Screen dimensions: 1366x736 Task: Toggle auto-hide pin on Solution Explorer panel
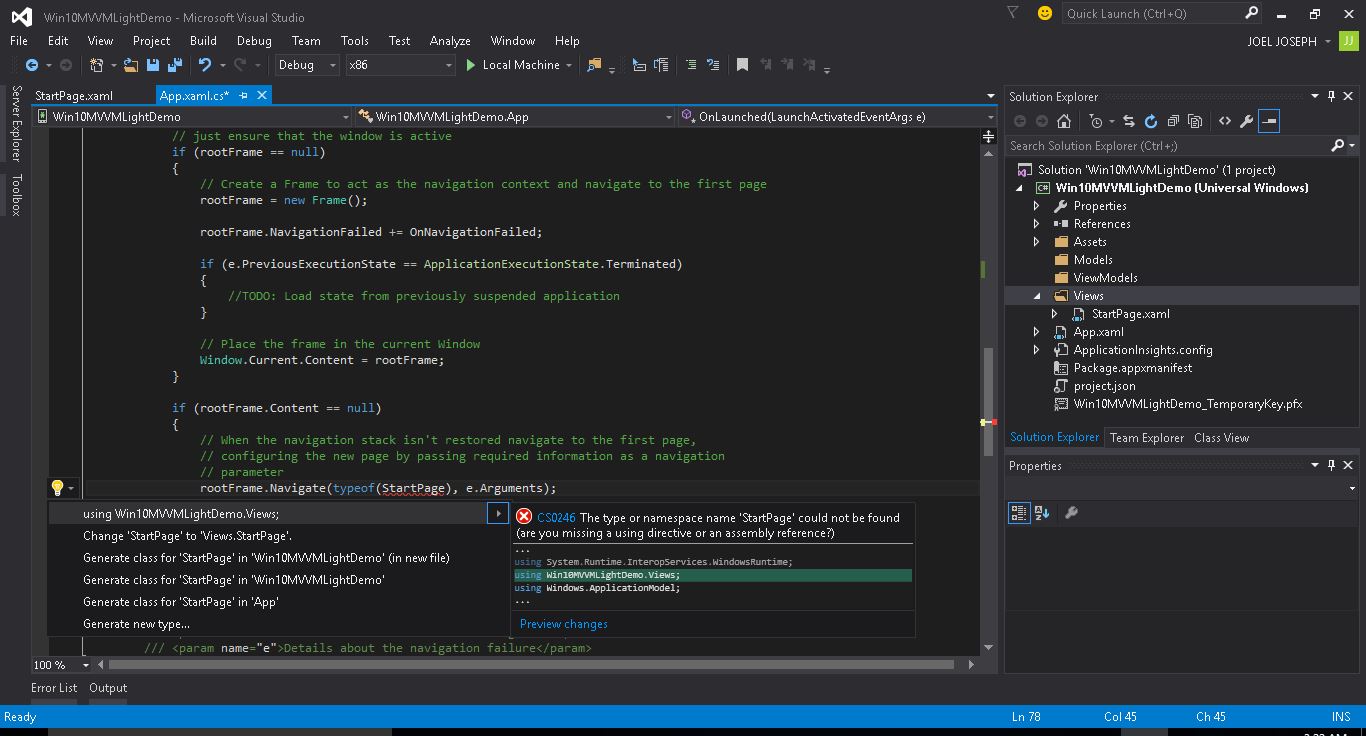point(1331,97)
